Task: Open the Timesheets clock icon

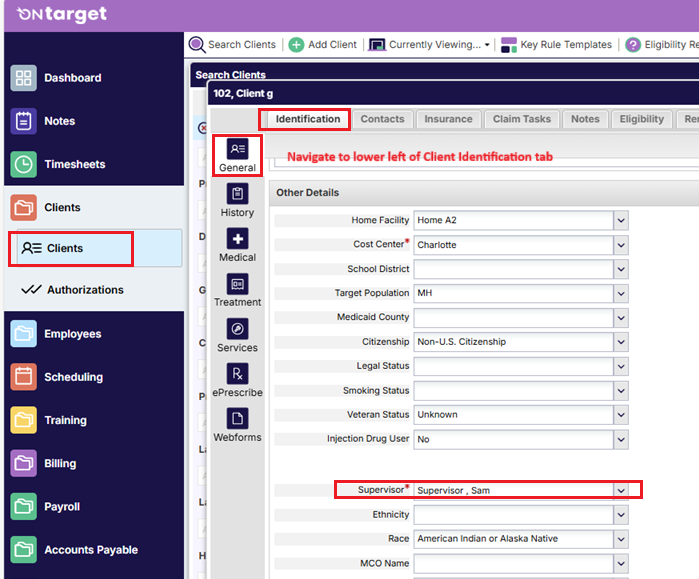Action: click(x=24, y=164)
